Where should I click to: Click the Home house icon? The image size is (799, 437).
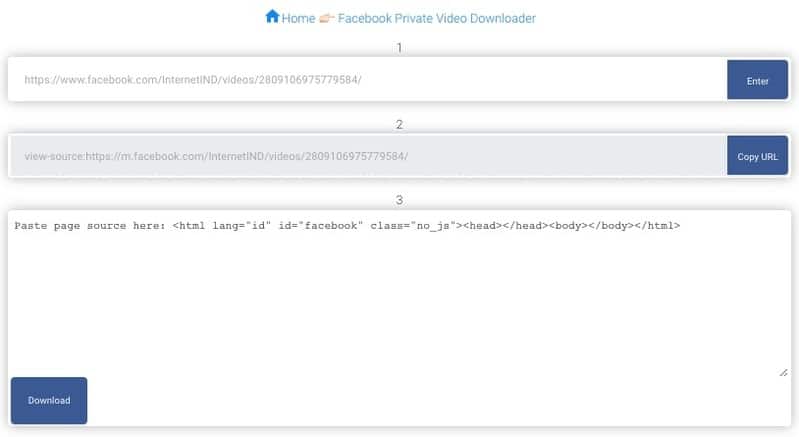[272, 16]
